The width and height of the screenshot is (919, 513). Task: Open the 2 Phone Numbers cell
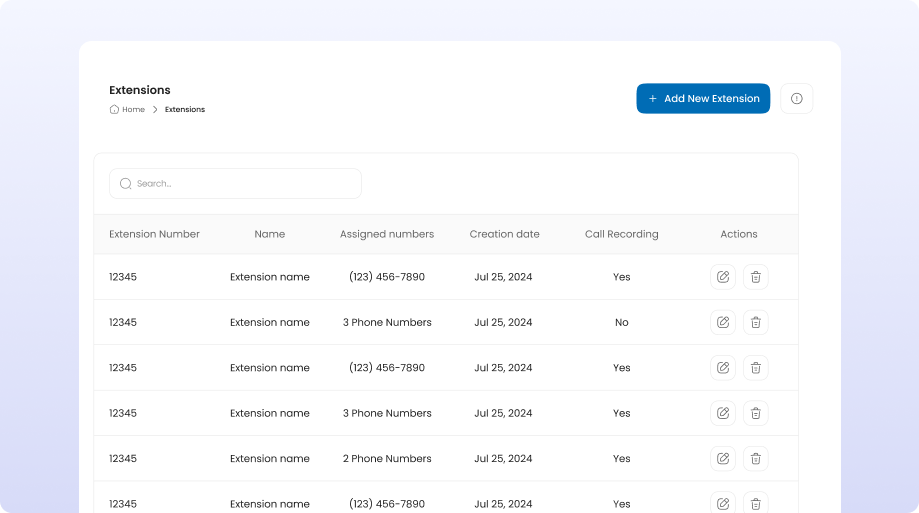coord(387,459)
